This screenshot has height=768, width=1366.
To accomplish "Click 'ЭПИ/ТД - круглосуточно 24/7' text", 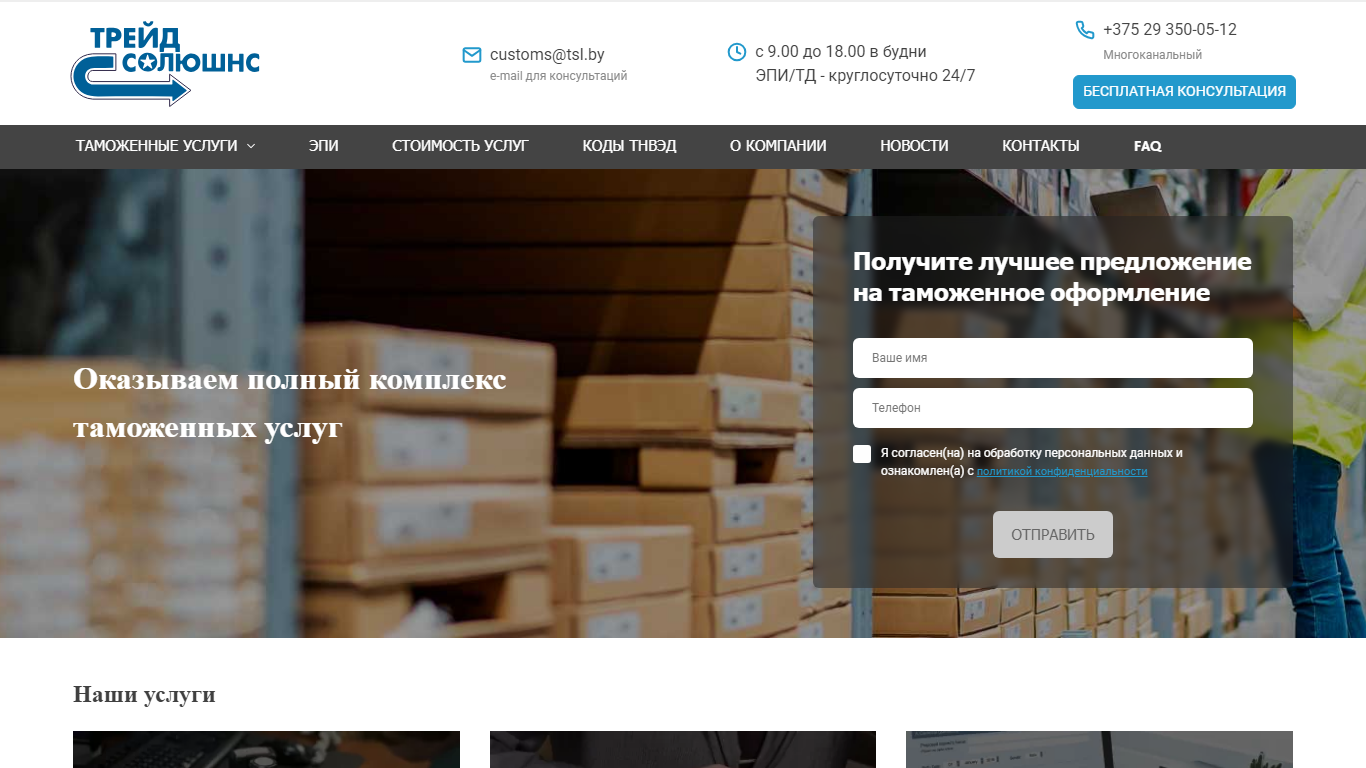I will [865, 75].
